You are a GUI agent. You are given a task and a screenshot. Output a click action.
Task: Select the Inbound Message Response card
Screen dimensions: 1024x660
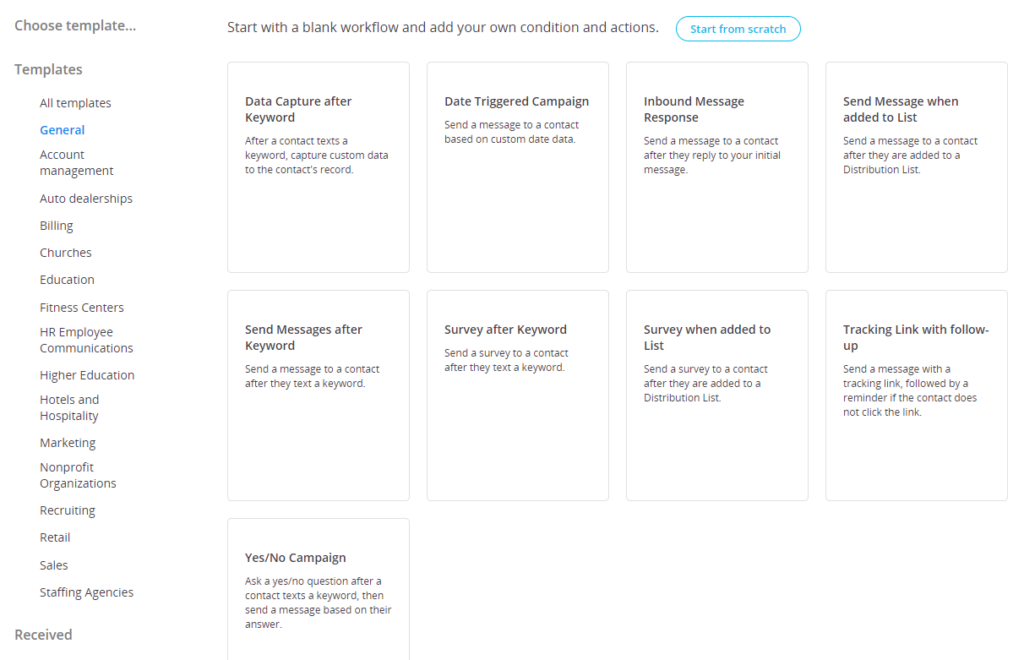tap(716, 167)
